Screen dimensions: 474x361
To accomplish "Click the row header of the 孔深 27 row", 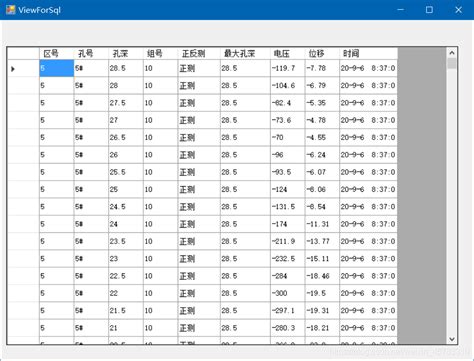I will click(23, 120).
